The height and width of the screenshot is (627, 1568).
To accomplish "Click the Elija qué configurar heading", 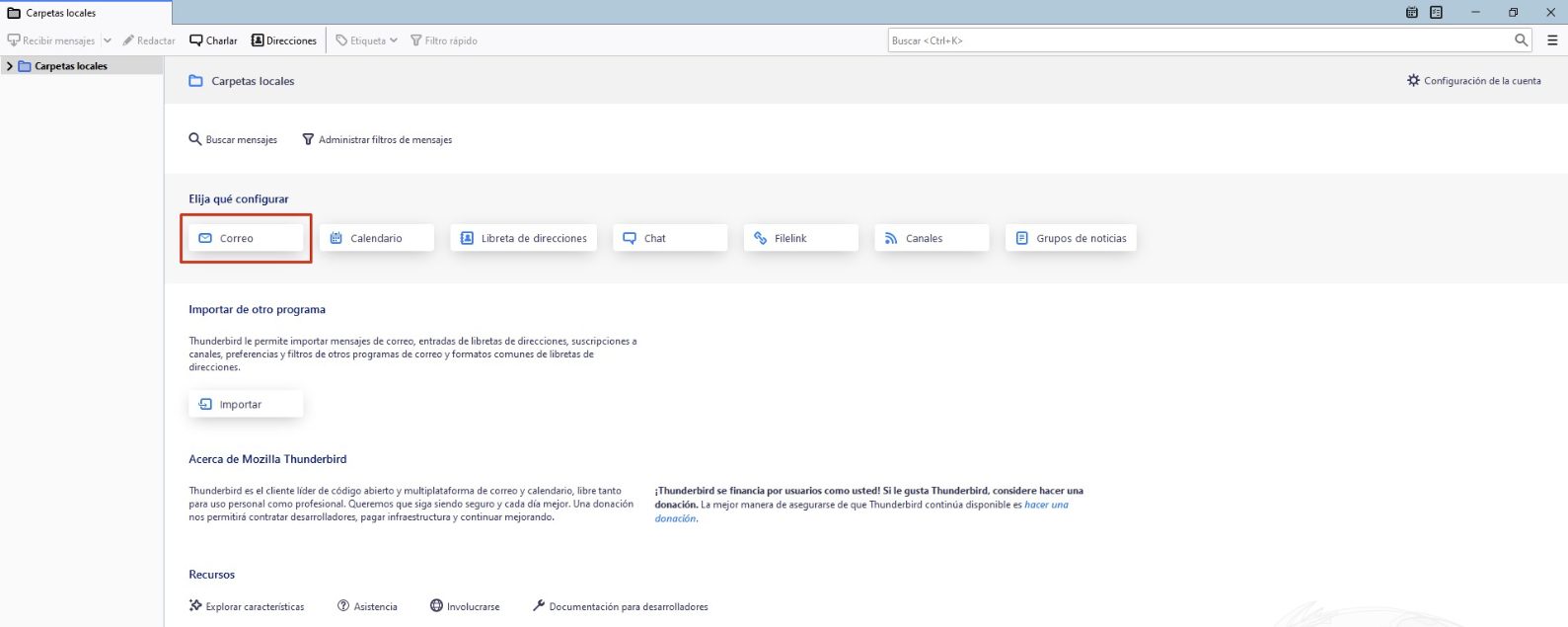I will (x=239, y=198).
